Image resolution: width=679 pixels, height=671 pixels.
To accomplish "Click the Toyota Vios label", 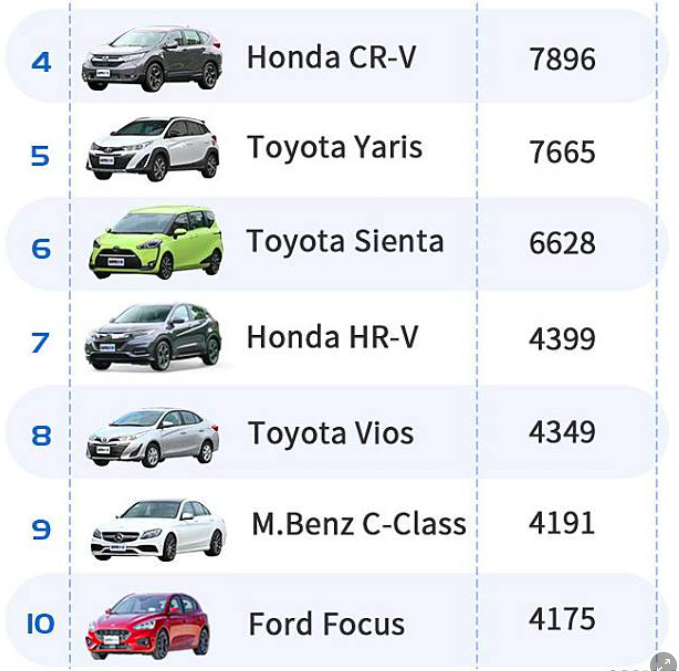I will pos(330,434).
